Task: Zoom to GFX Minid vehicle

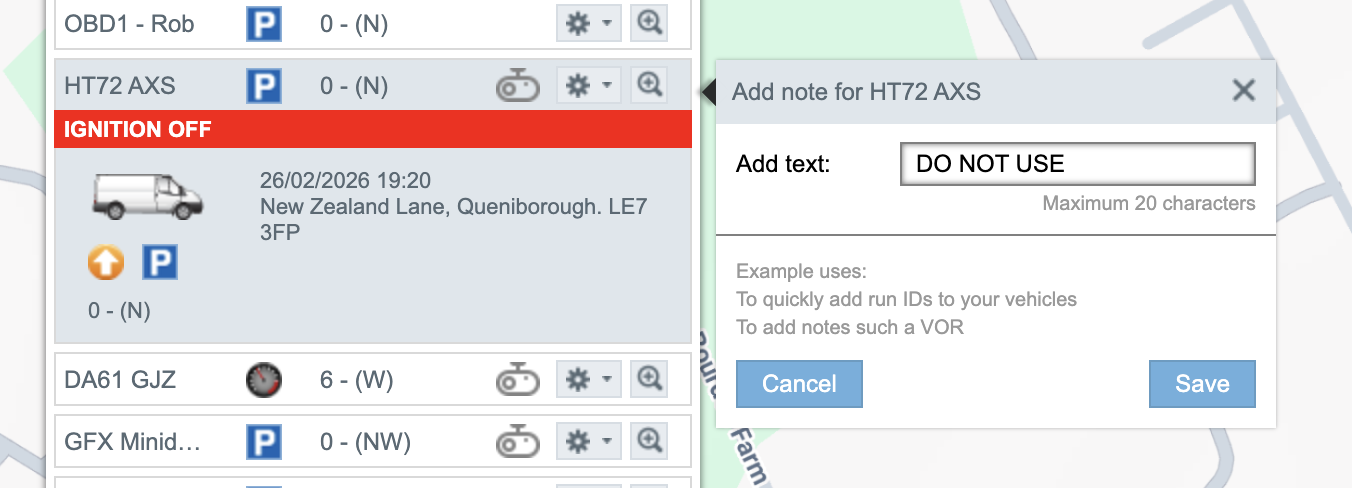Action: (650, 441)
